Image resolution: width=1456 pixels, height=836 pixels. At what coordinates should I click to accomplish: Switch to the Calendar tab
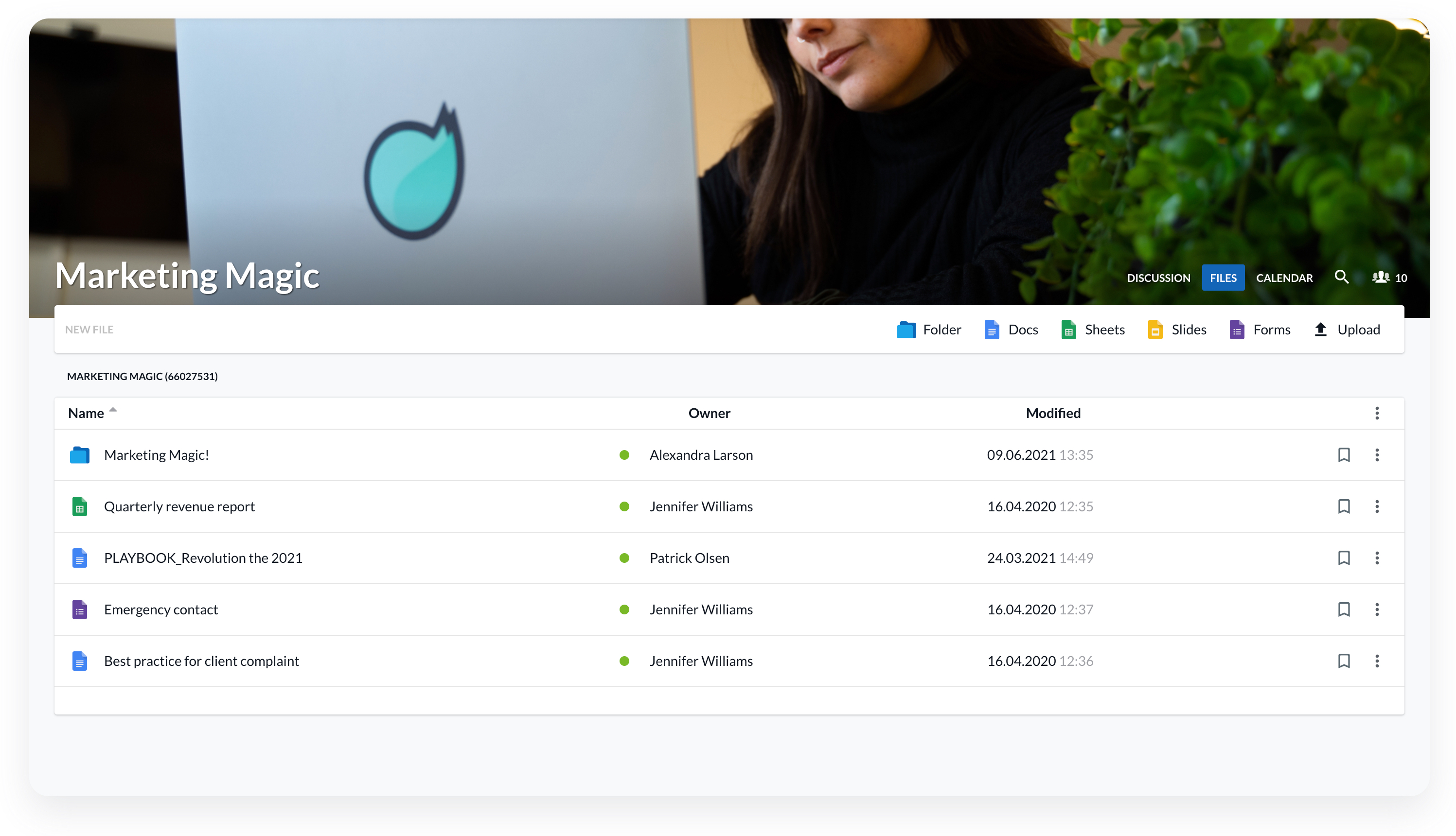pyautogui.click(x=1284, y=278)
